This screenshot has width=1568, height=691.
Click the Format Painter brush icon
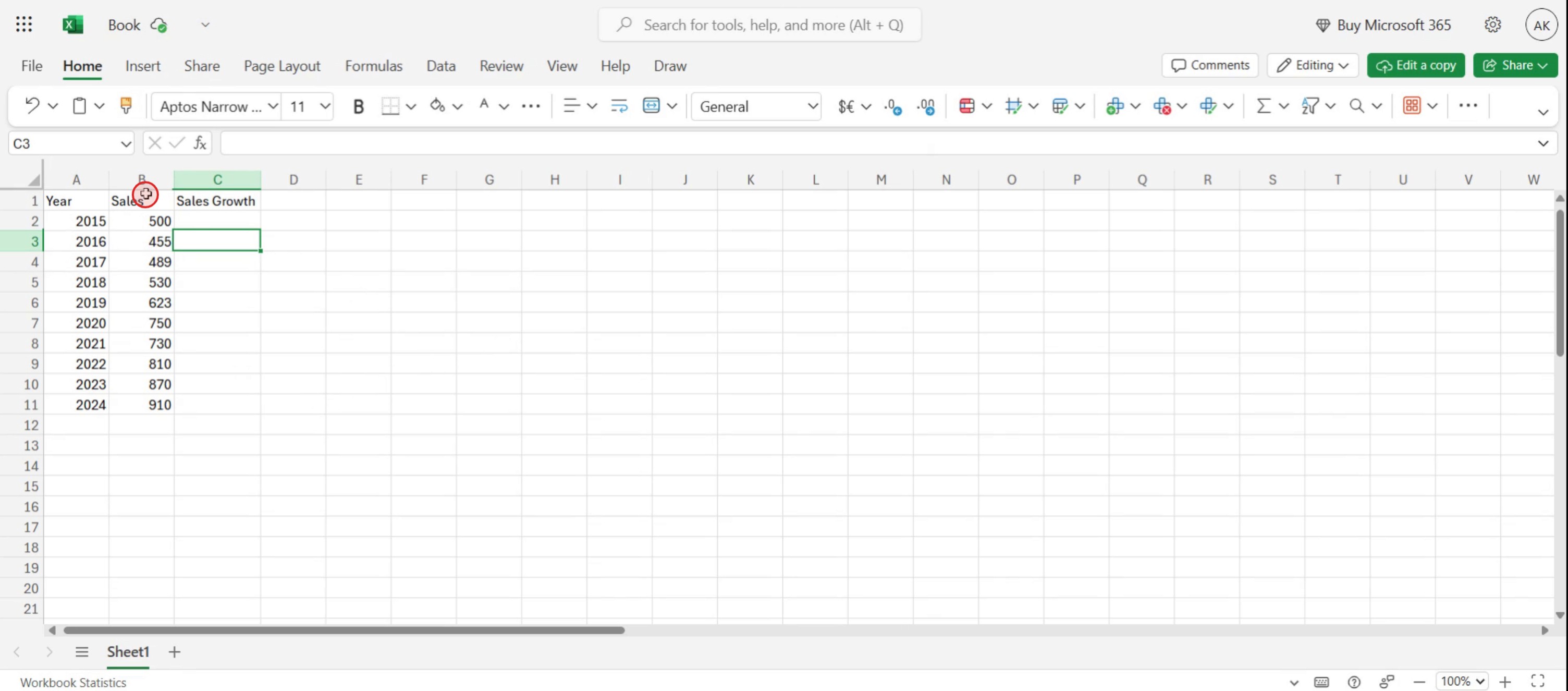(126, 106)
